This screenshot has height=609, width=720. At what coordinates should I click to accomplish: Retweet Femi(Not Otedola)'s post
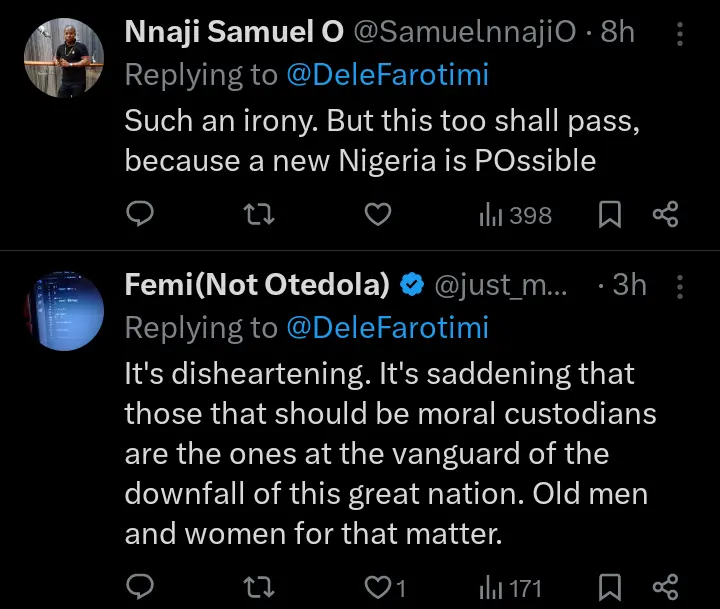pos(259,586)
